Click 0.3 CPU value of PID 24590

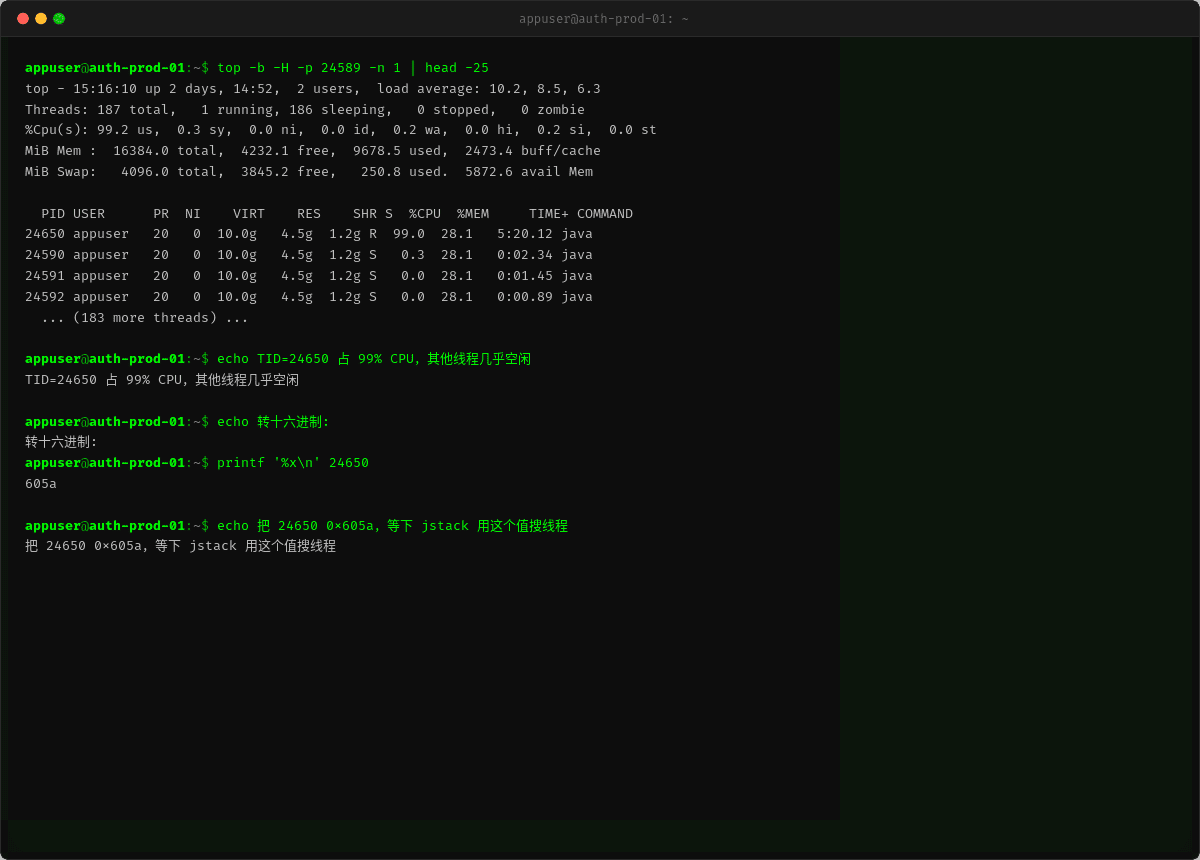click(x=413, y=255)
